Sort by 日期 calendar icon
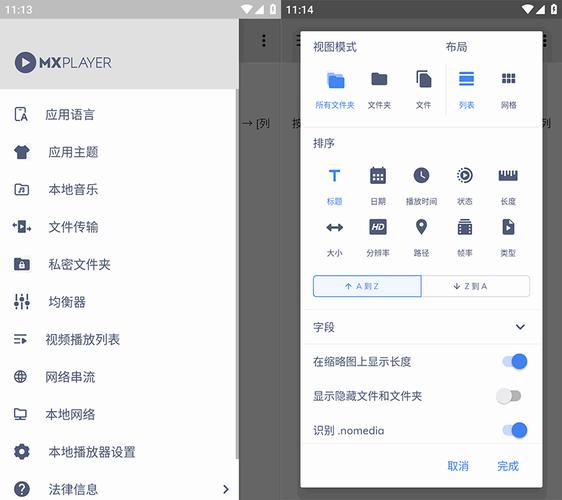 378,175
